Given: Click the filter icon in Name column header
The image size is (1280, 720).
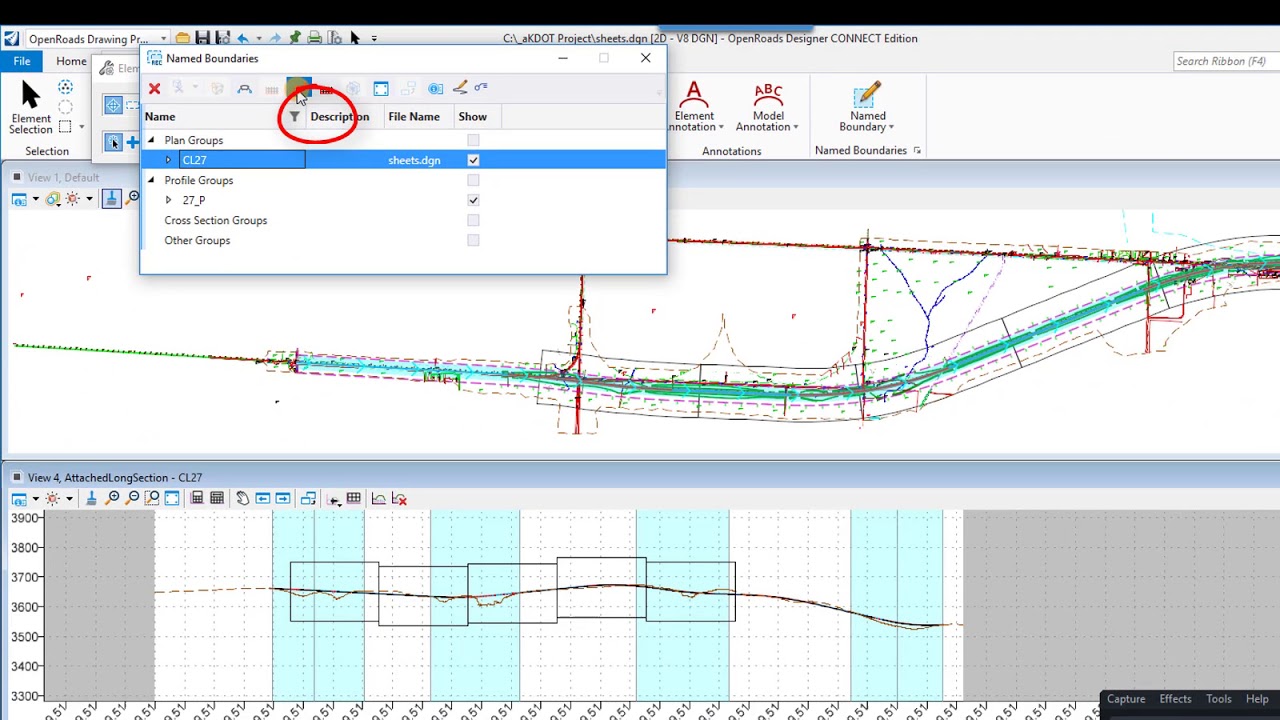Looking at the screenshot, I should click(294, 117).
